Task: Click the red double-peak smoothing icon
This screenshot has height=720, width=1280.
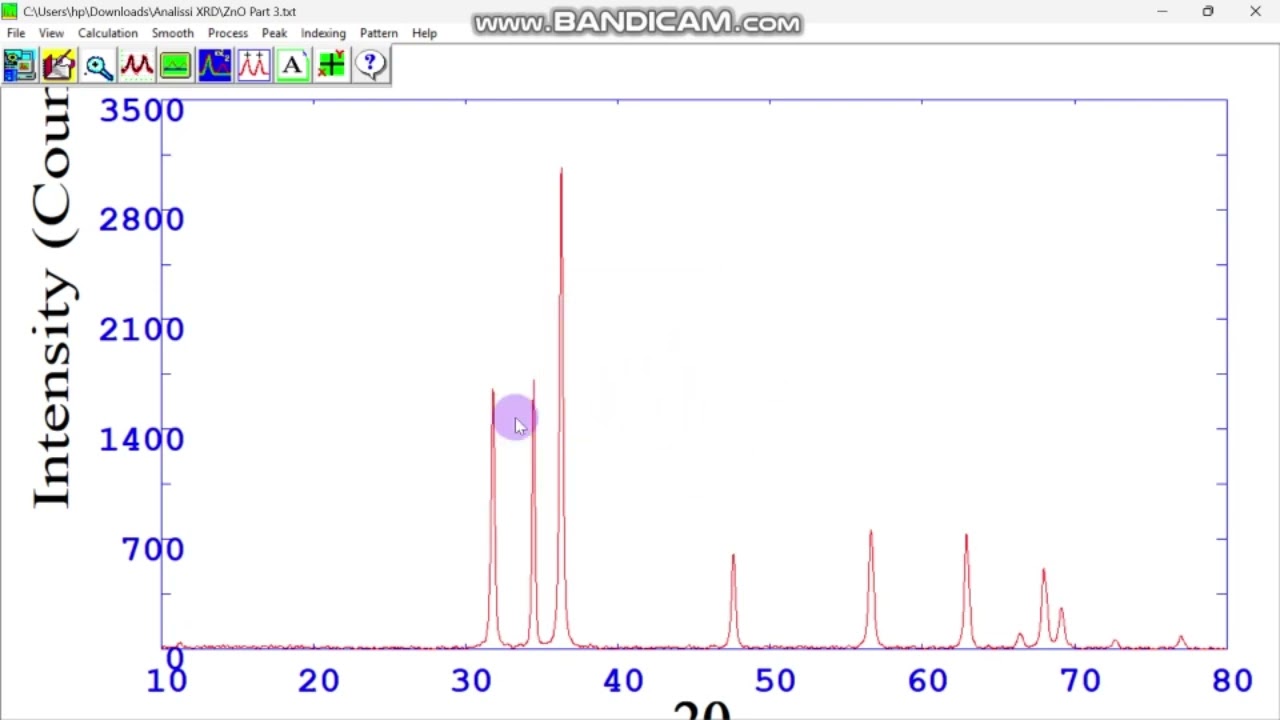Action: (x=137, y=66)
